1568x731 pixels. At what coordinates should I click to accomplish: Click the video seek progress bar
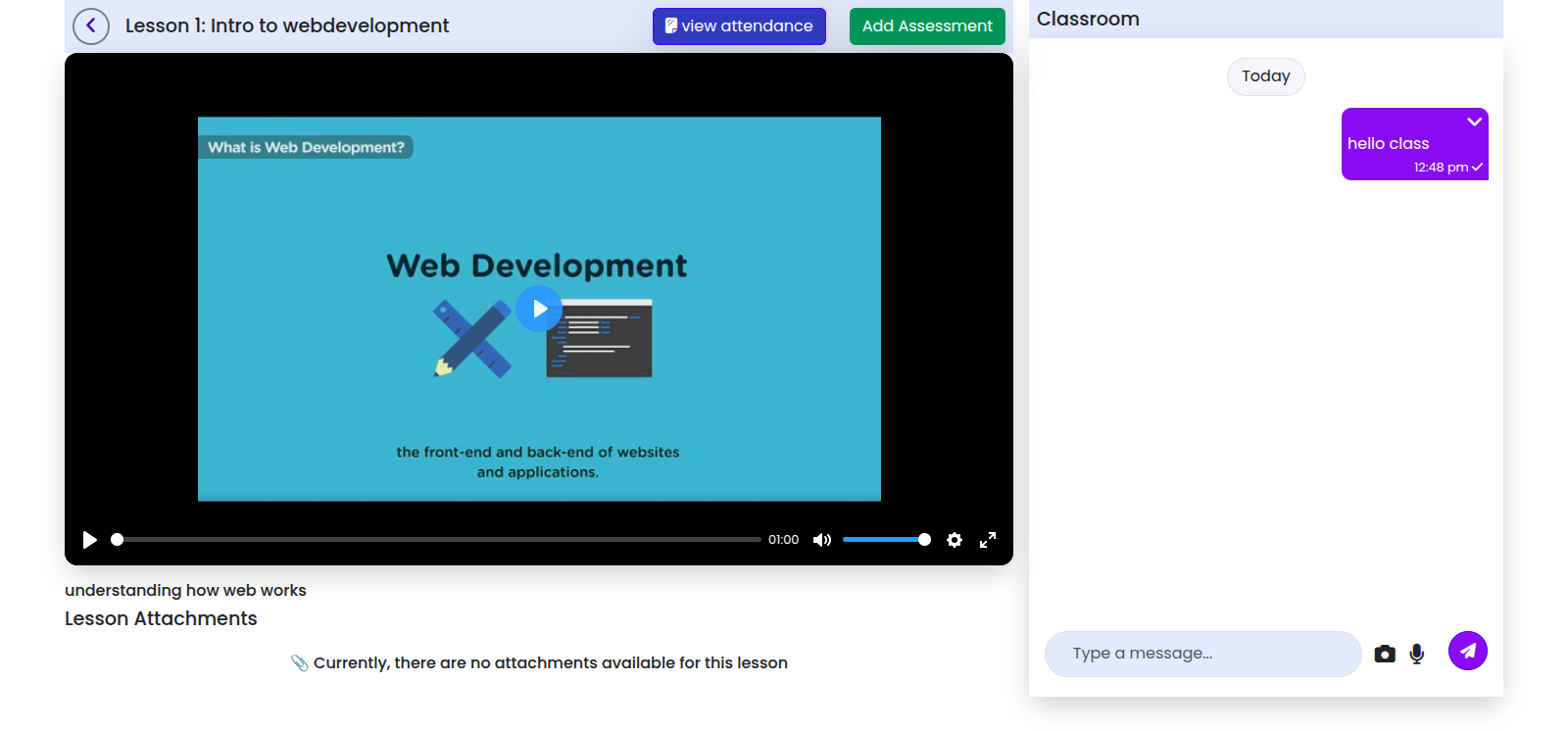[438, 540]
